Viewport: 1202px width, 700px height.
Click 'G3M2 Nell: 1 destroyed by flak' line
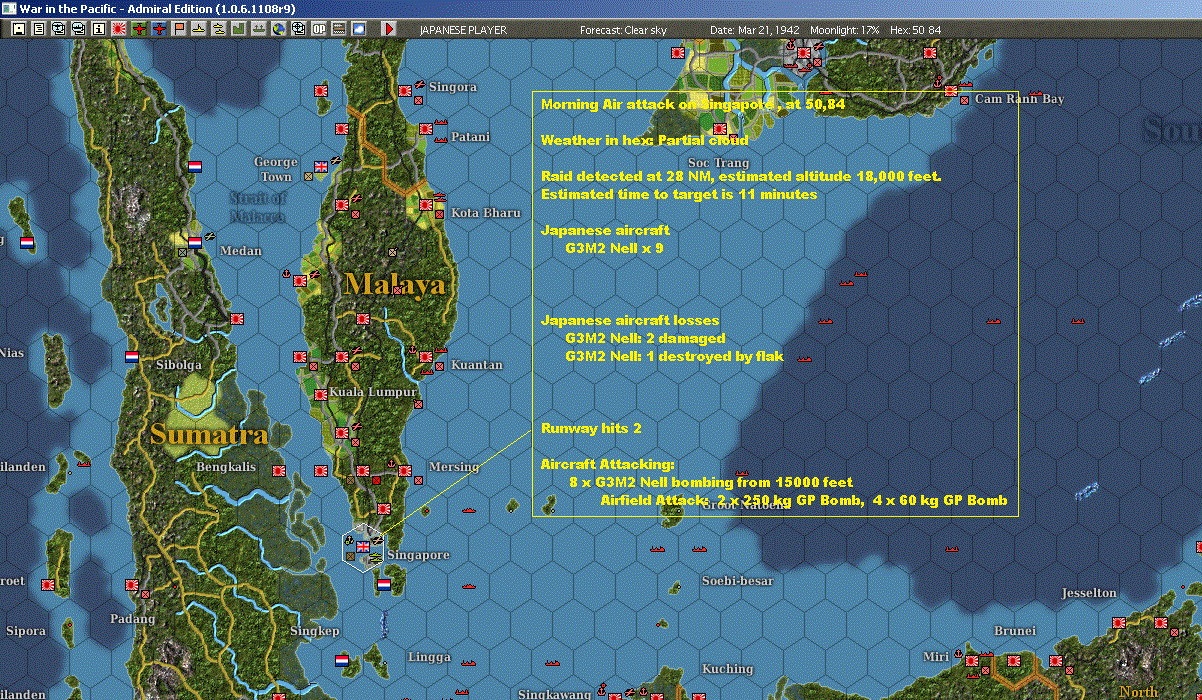pyautogui.click(x=674, y=356)
